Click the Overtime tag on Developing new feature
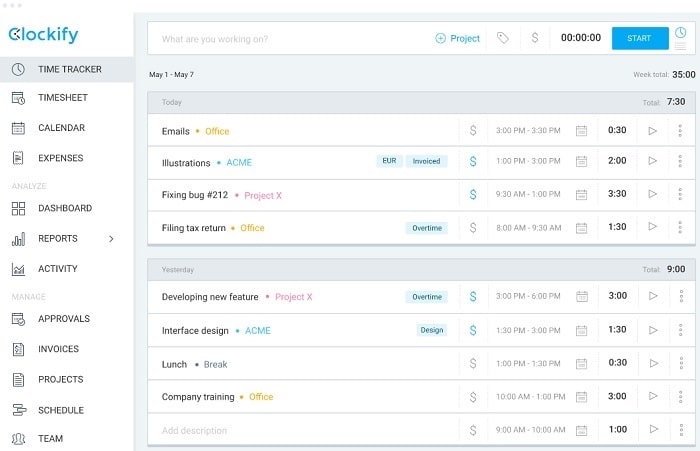 427,297
